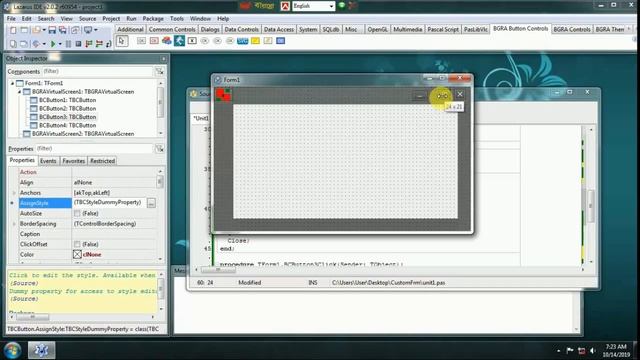Switch to the Common Controls palette tab
The image size is (640, 360).
pyautogui.click(x=172, y=29)
